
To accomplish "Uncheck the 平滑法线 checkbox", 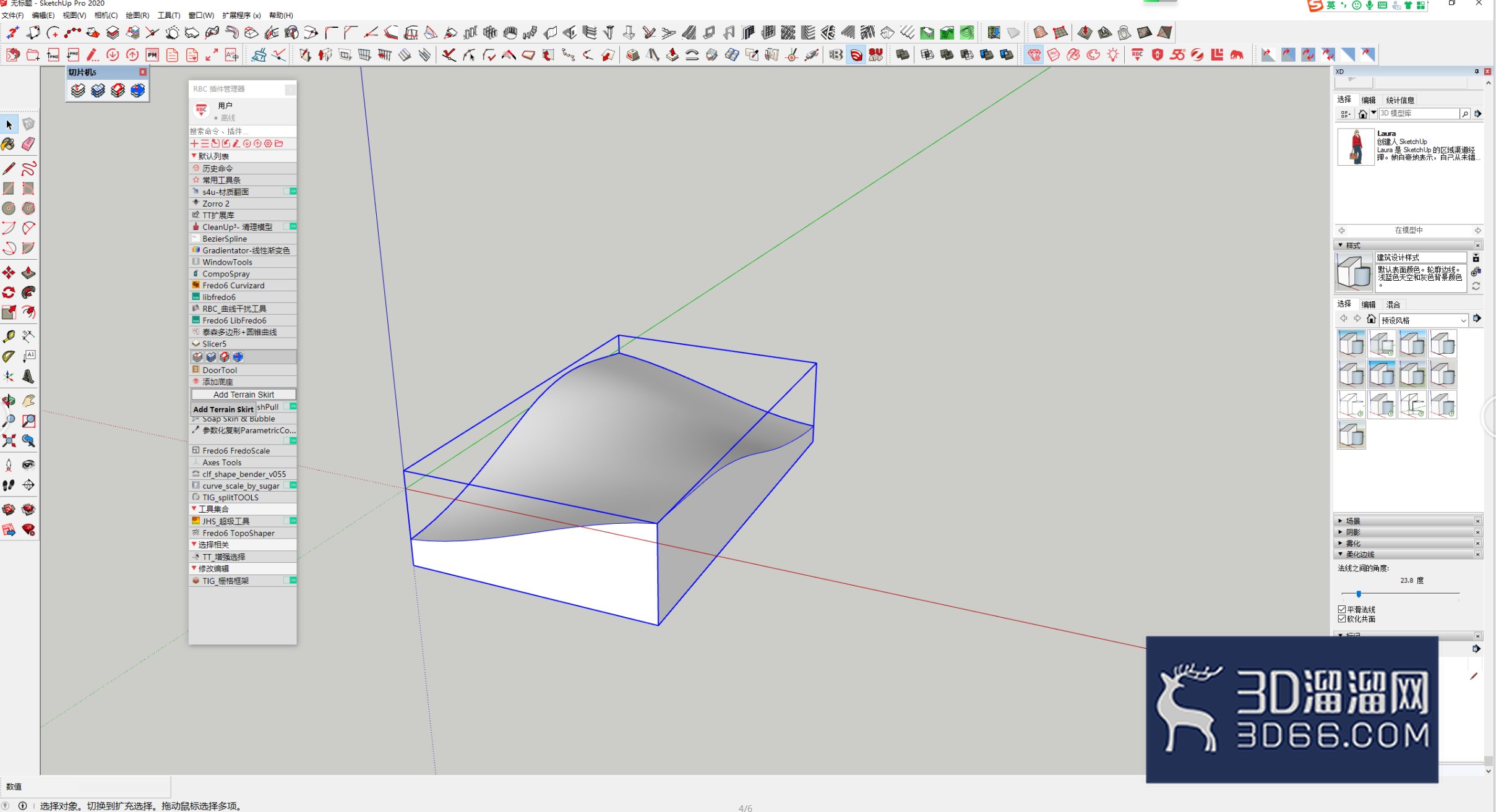I will tap(1342, 609).
